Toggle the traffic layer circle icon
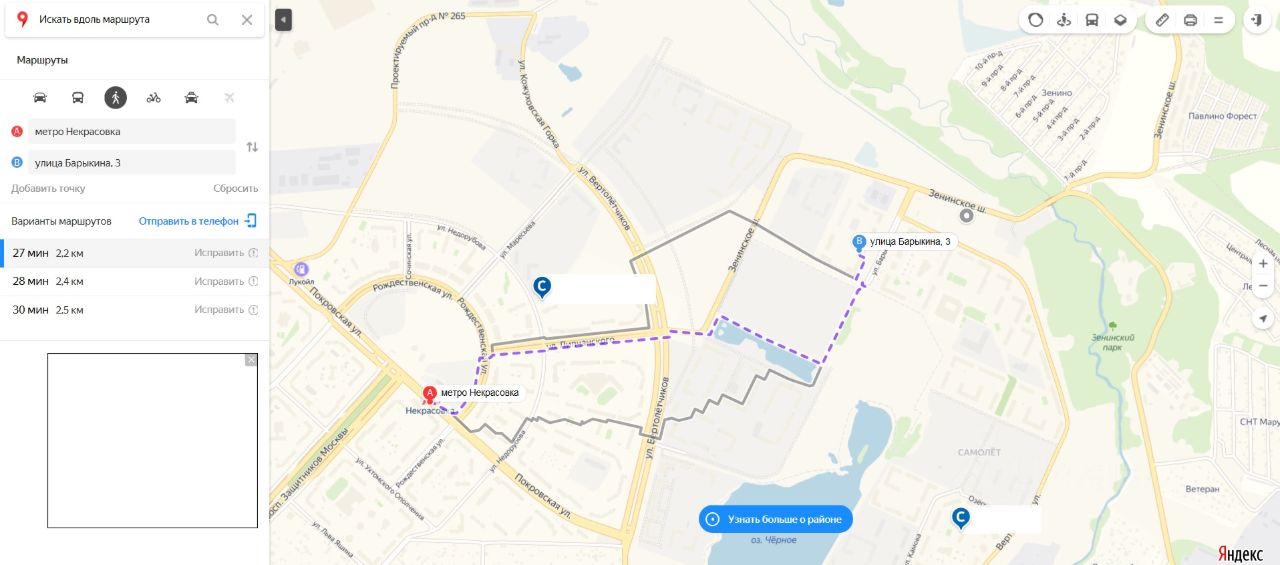Viewport: 1280px width, 565px height. (x=1036, y=19)
